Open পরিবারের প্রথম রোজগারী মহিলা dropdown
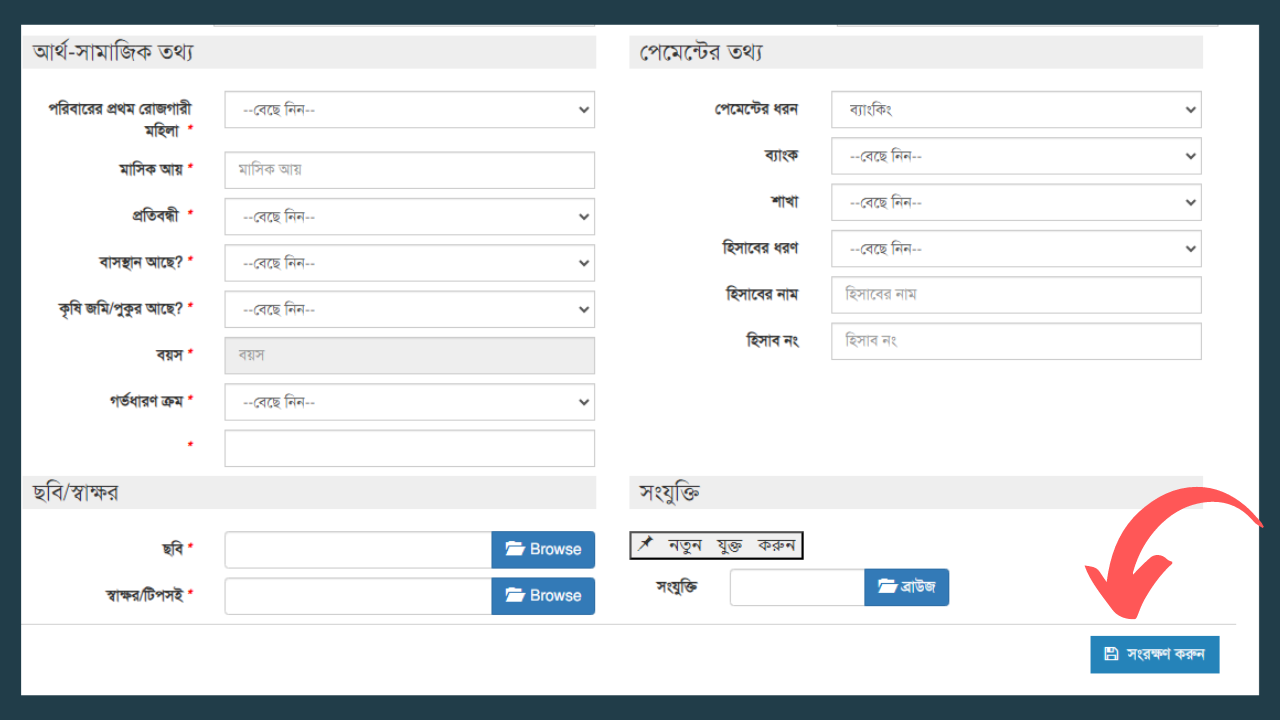The width and height of the screenshot is (1280, 720). pyautogui.click(x=409, y=110)
